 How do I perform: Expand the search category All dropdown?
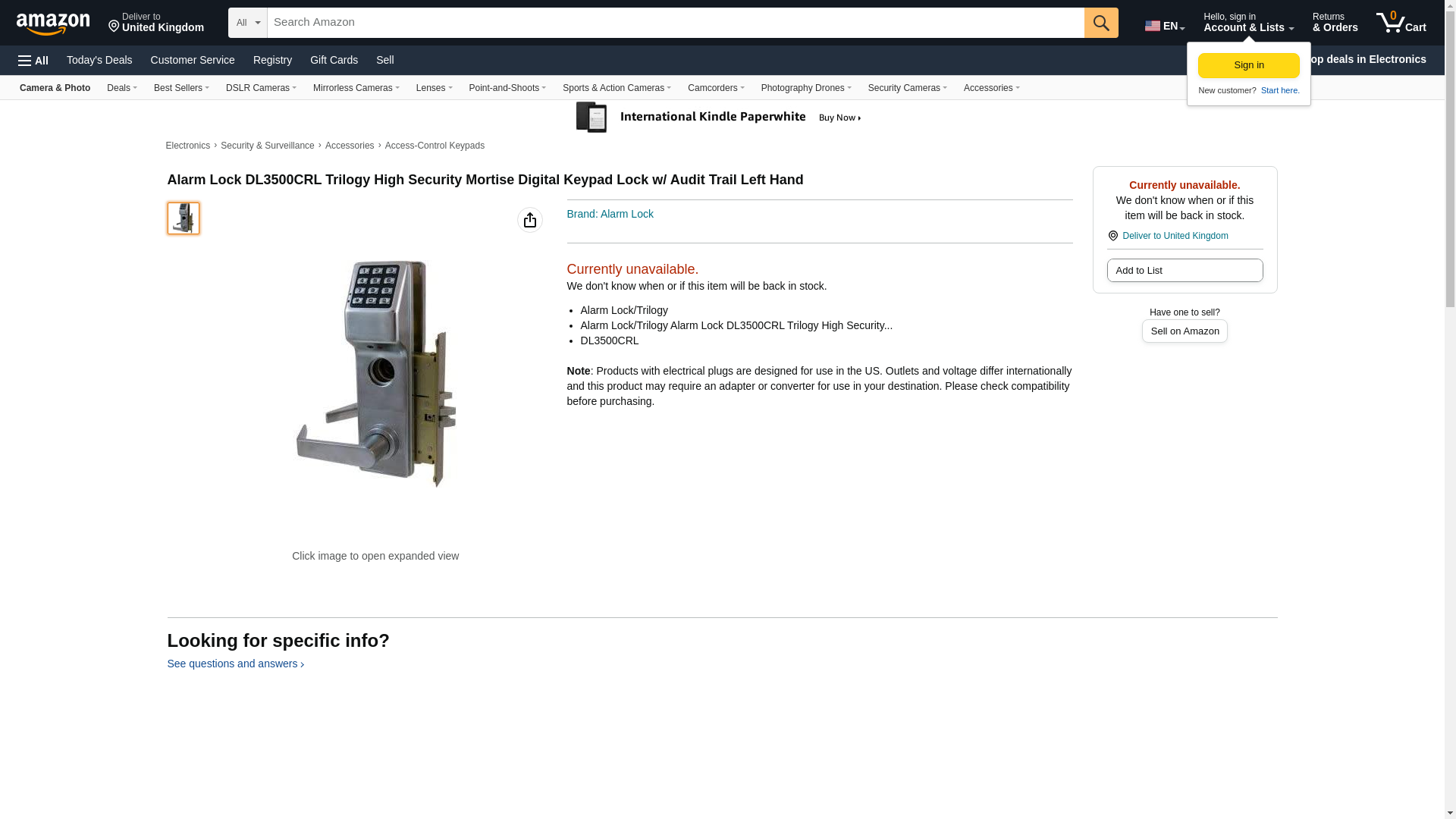pyautogui.click(x=248, y=23)
